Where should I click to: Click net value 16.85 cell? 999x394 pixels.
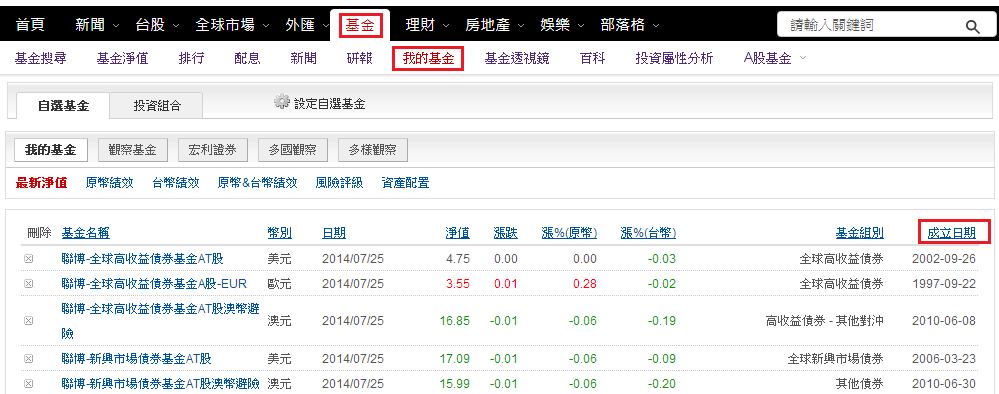pyautogui.click(x=455, y=321)
